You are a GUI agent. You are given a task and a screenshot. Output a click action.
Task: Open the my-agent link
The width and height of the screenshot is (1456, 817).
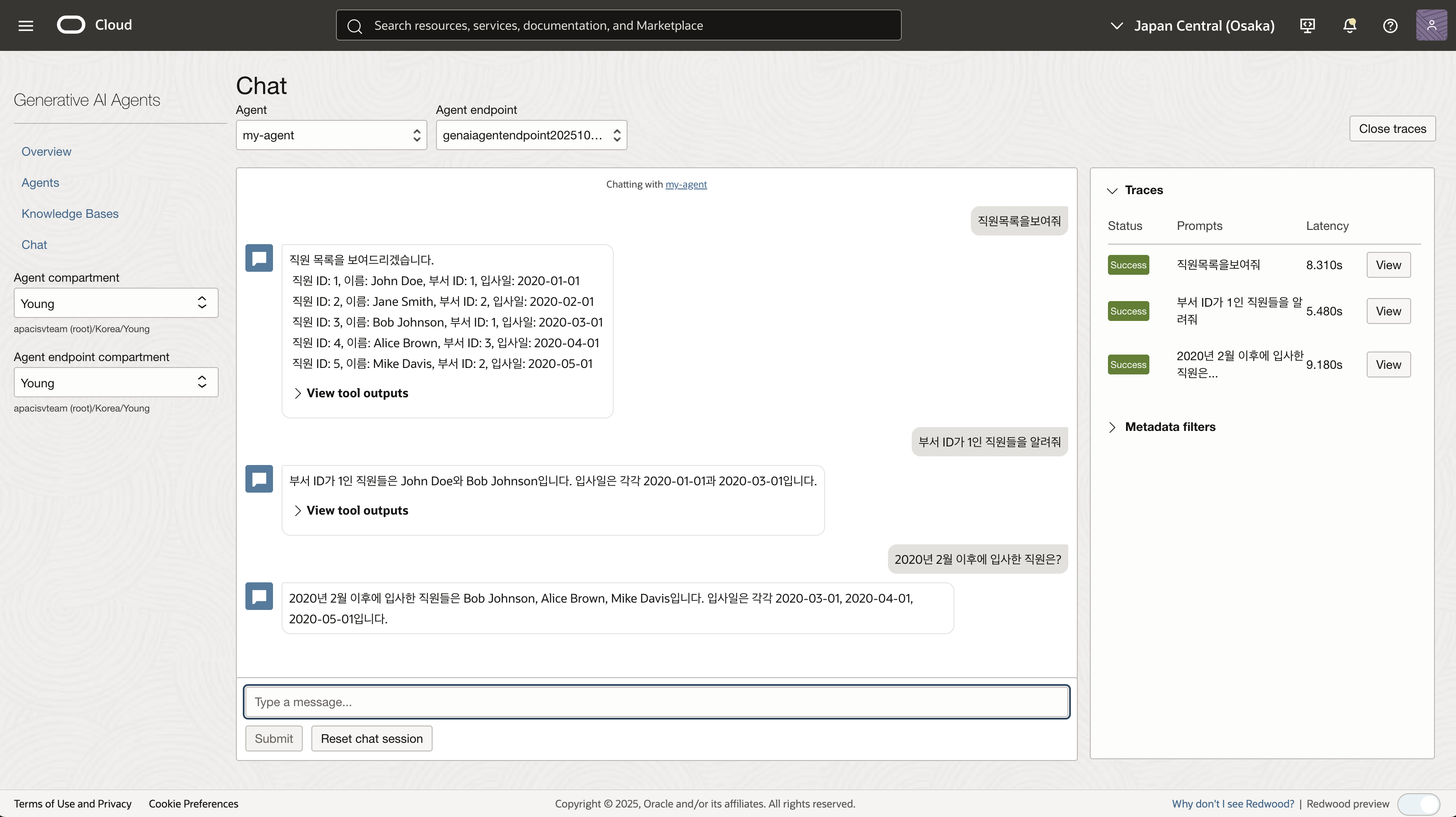coord(686,184)
